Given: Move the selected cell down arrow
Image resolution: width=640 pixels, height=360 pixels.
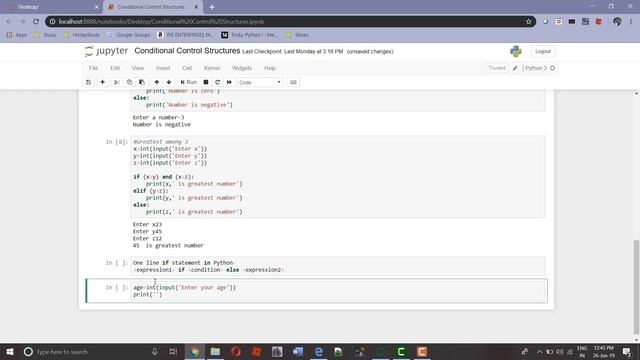Looking at the screenshot, I should pos(169,82).
